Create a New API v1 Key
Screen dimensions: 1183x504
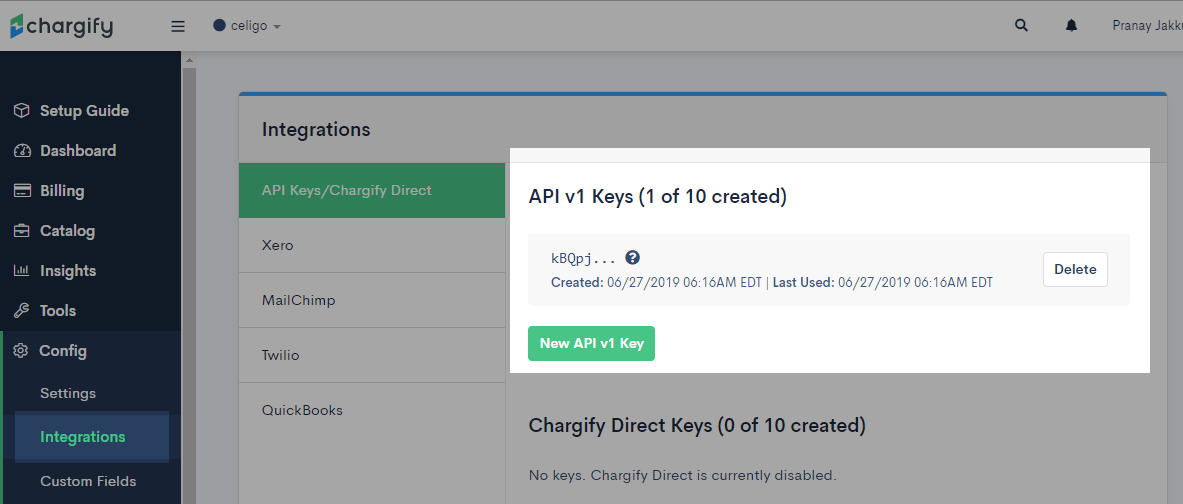click(x=592, y=343)
